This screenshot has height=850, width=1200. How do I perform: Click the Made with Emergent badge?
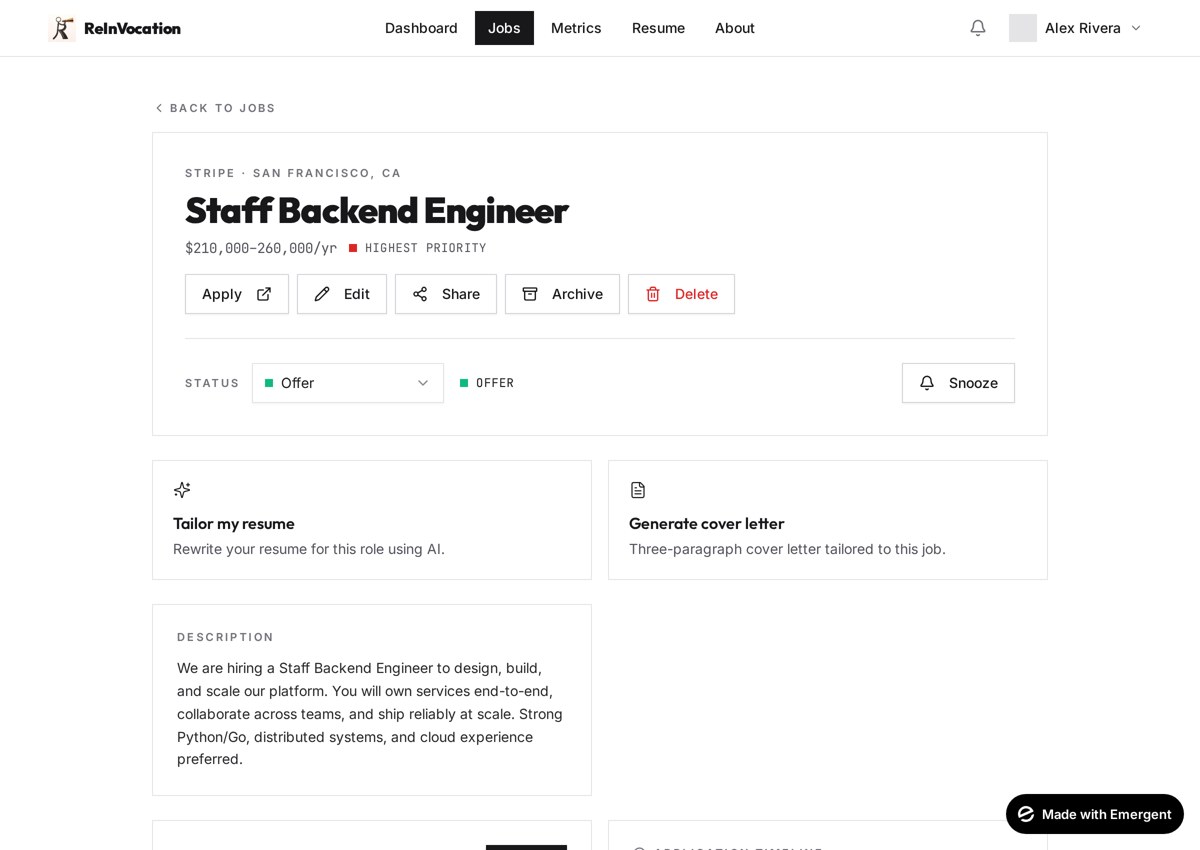(x=1095, y=814)
